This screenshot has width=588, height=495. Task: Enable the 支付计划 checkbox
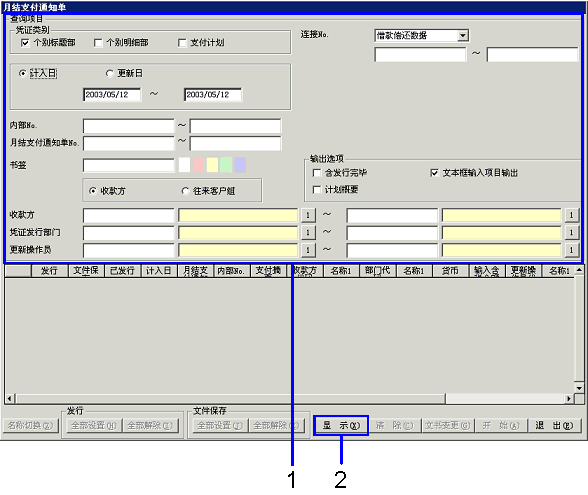tap(182, 43)
